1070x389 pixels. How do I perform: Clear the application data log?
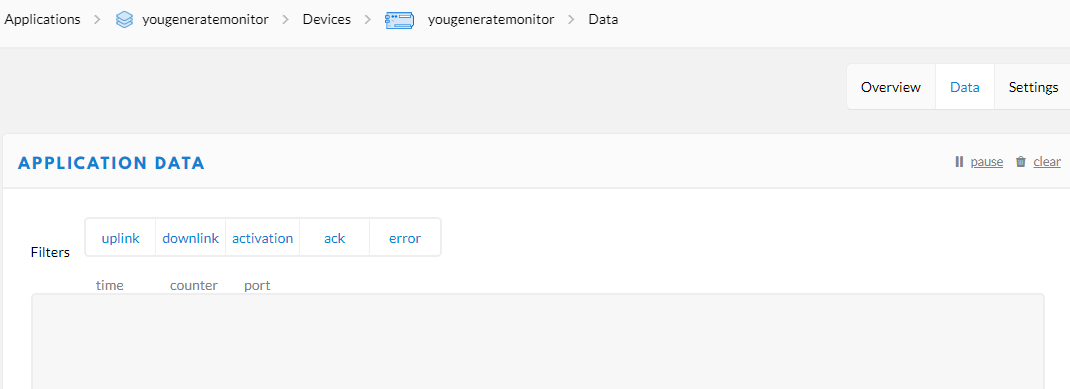(x=1047, y=162)
